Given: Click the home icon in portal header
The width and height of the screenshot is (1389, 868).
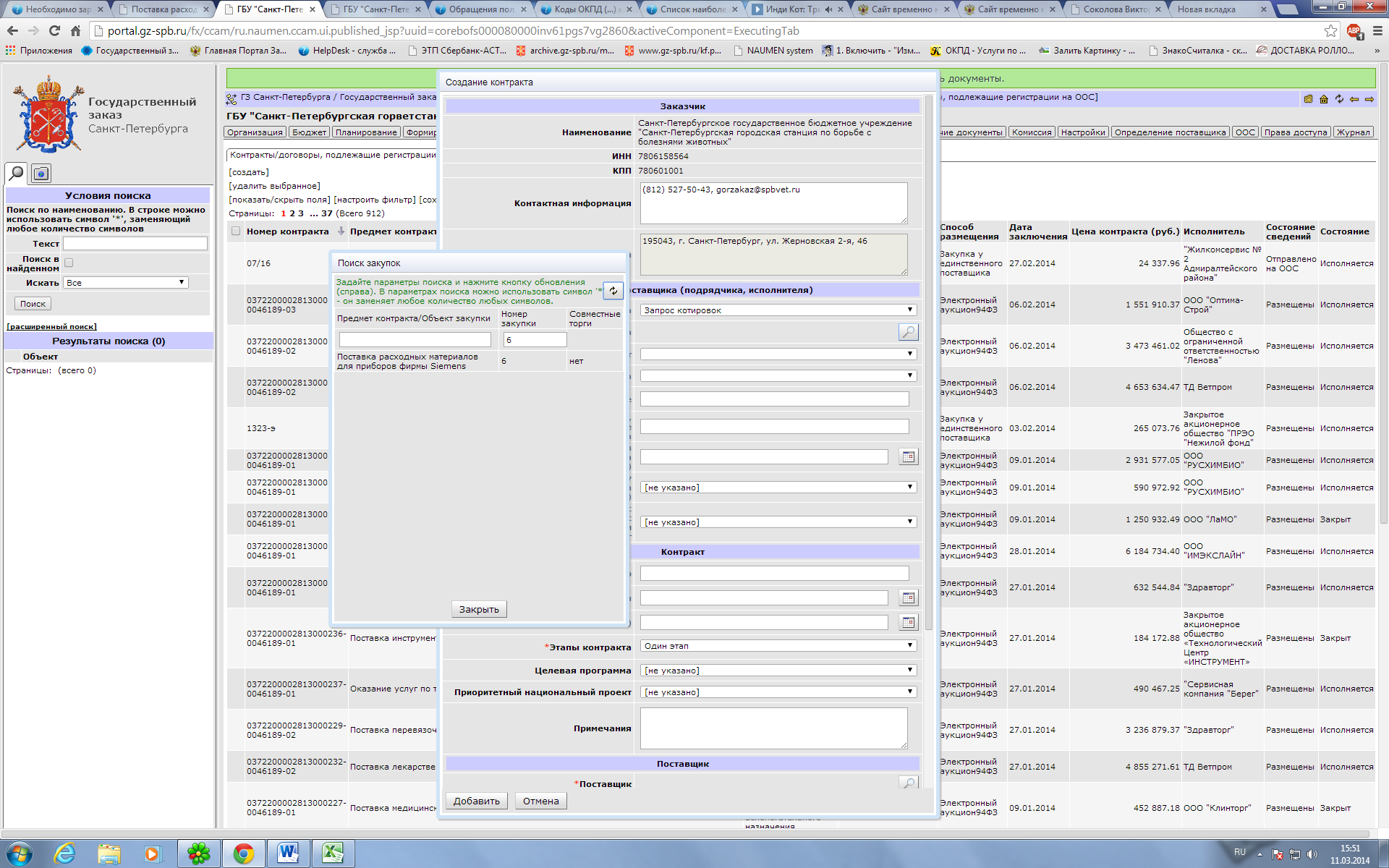Looking at the screenshot, I should [x=1323, y=99].
